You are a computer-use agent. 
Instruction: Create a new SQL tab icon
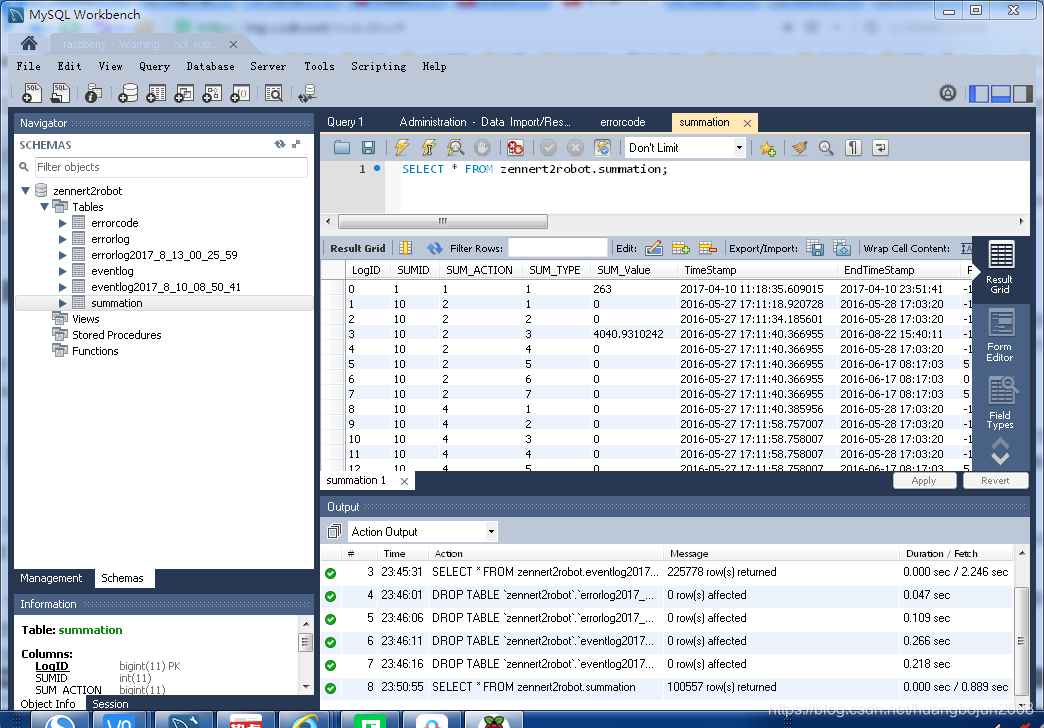pyautogui.click(x=32, y=93)
